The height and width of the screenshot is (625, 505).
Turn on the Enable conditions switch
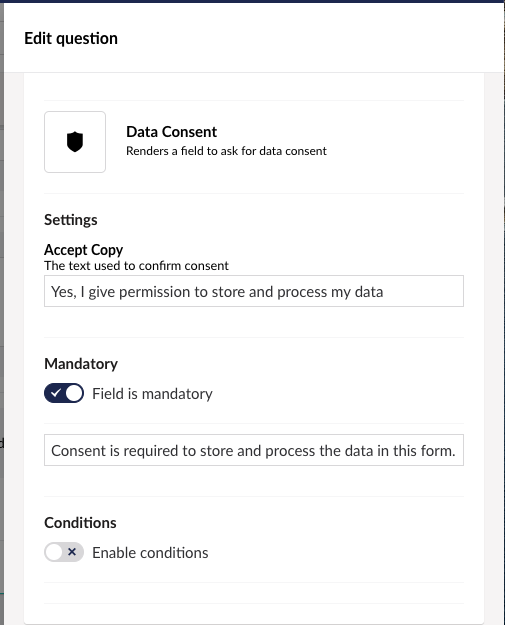64,552
